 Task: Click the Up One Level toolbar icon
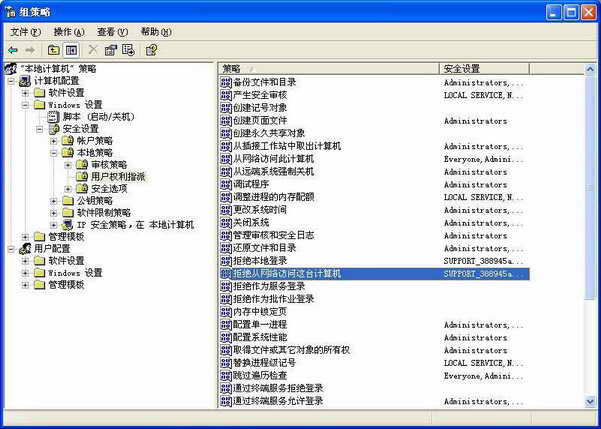pos(54,49)
